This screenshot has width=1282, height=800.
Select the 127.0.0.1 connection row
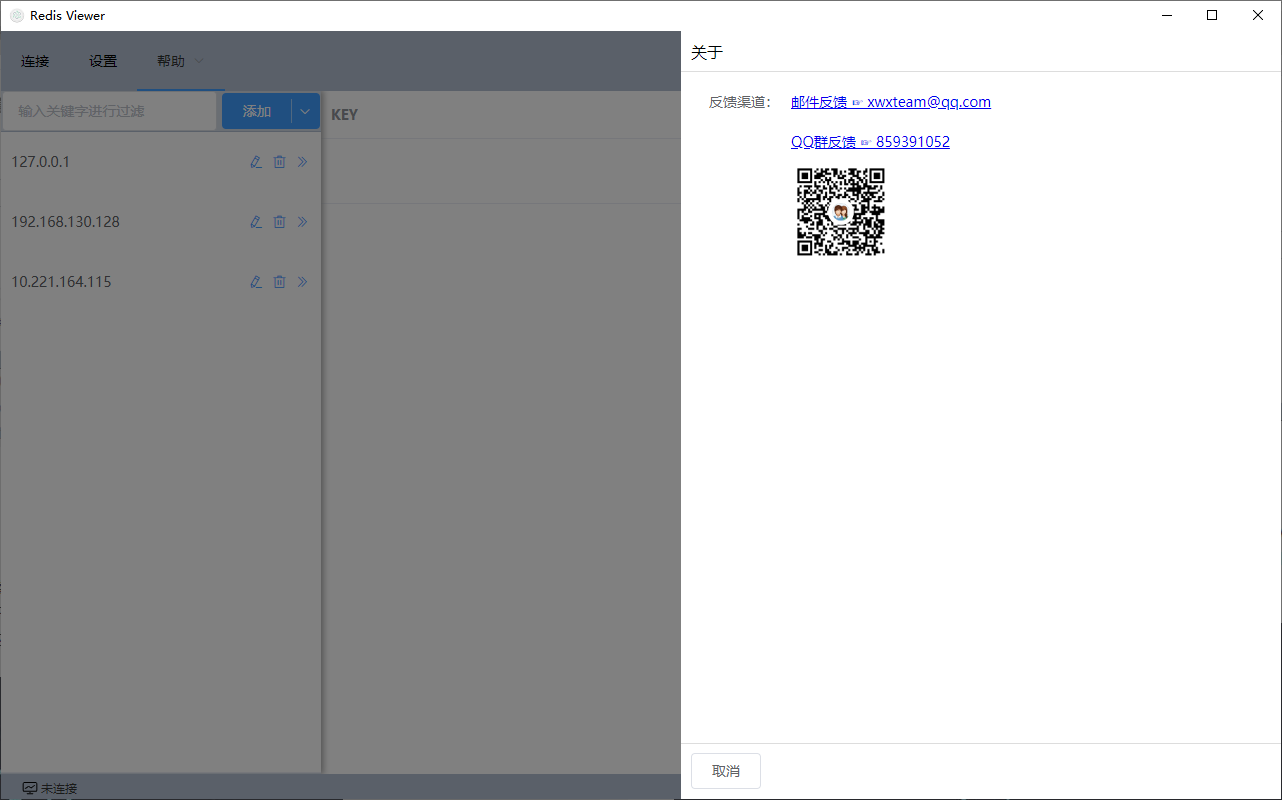[161, 162]
